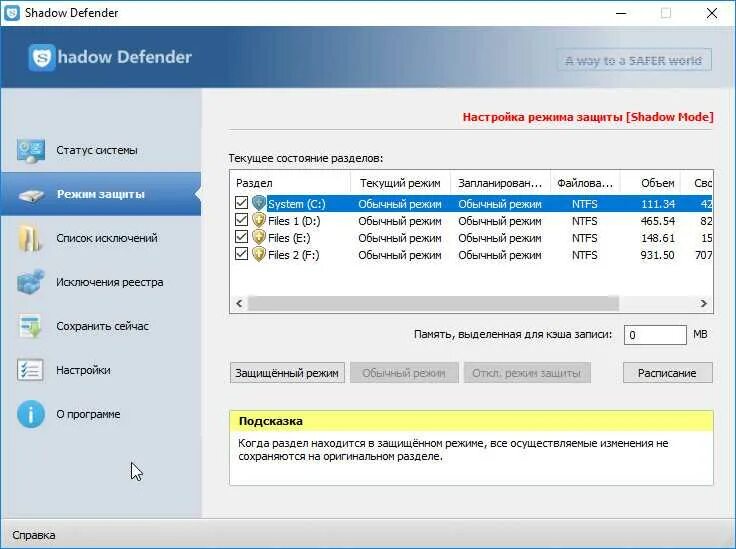Click the 931.50 volume value
This screenshot has height=549, width=736.
coord(658,255)
